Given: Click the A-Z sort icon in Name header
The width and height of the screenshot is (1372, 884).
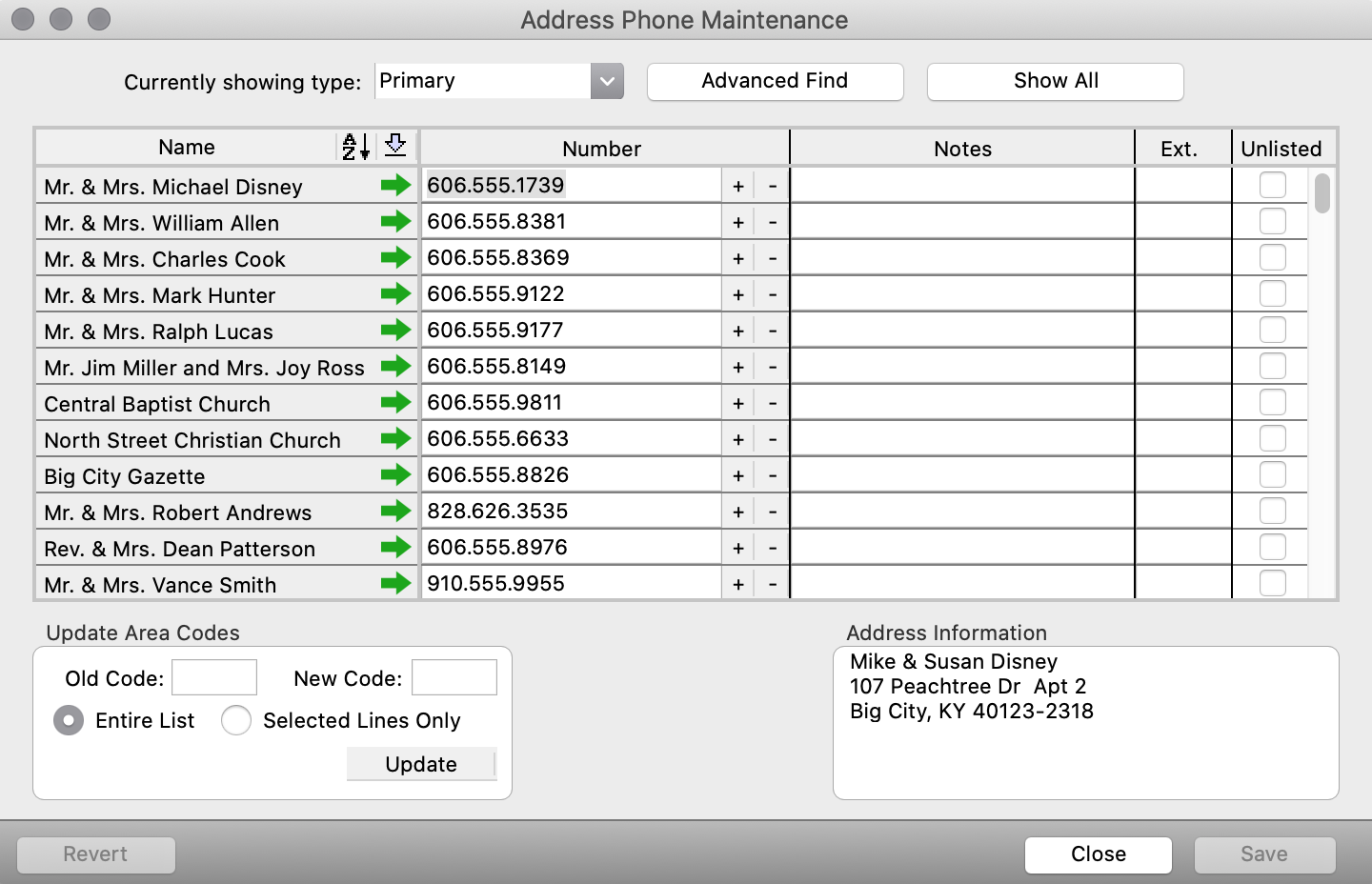Looking at the screenshot, I should pyautogui.click(x=355, y=147).
